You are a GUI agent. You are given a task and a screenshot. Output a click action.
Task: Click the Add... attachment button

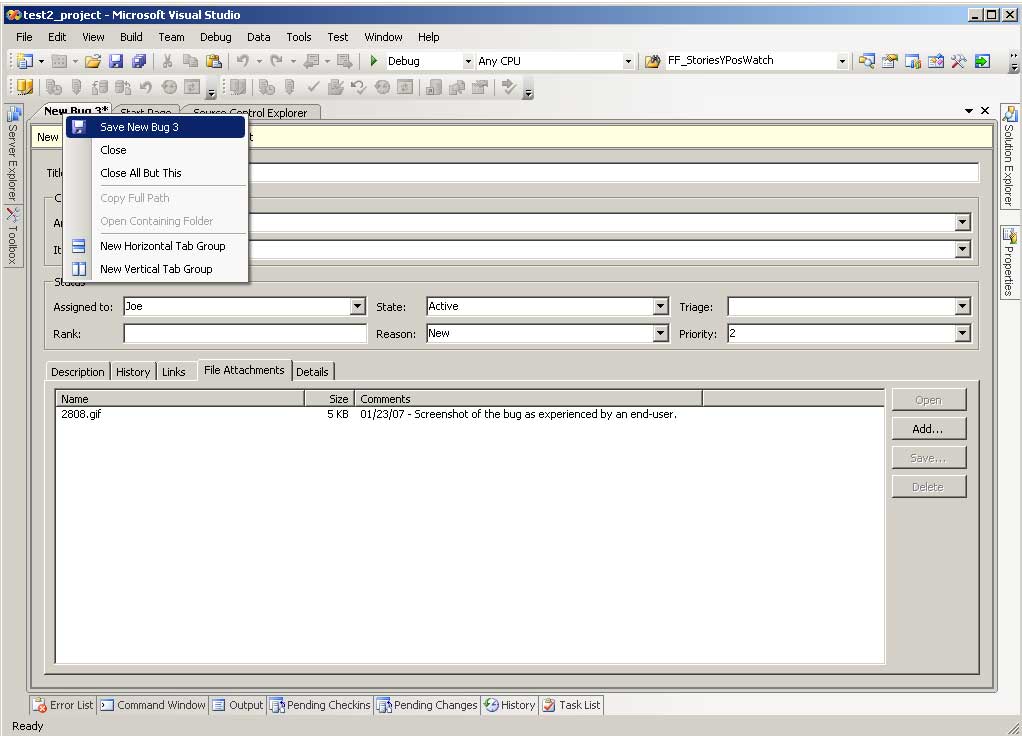tap(928, 429)
